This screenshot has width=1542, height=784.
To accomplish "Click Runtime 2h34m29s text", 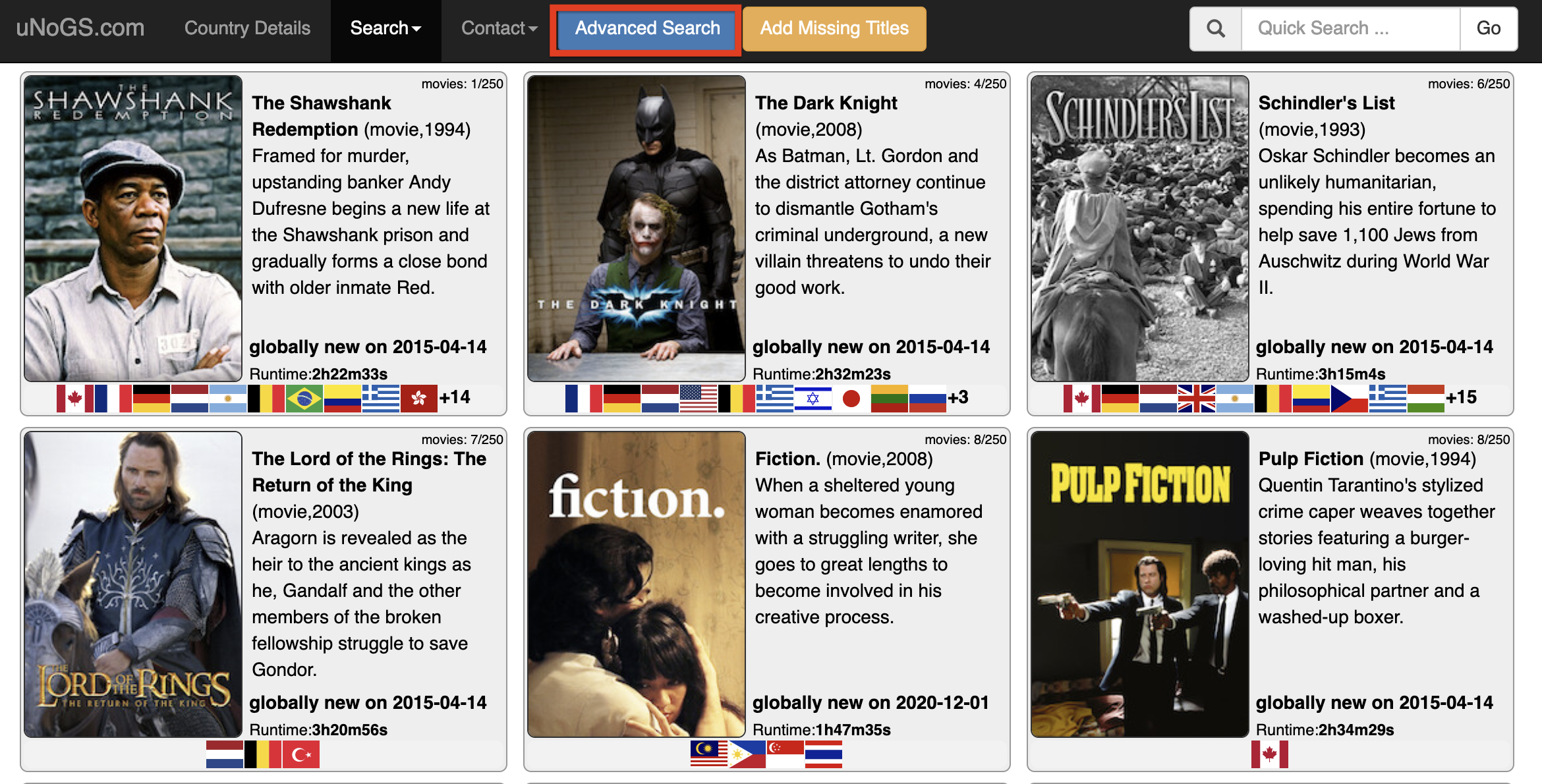I will click(1325, 730).
